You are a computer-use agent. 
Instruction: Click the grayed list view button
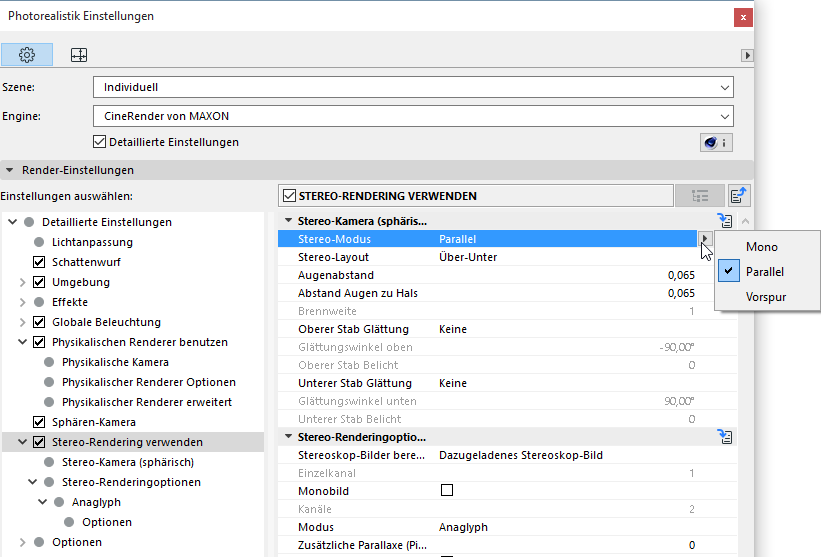click(700, 196)
